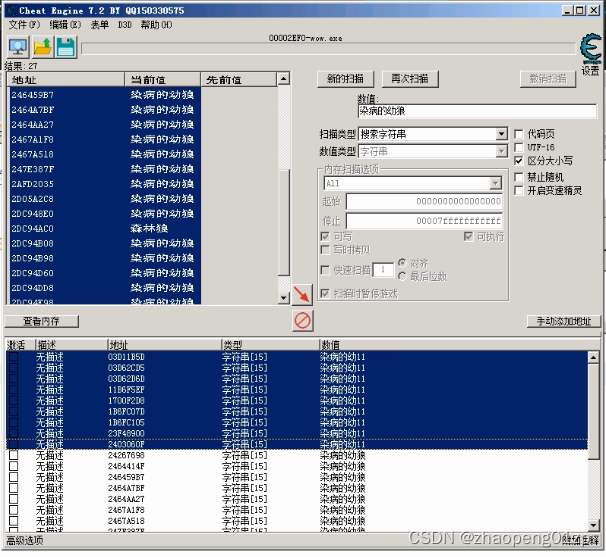Screen dimensions: 606x557
Task: Open 高级选项 at bottom left
Action: (25, 540)
